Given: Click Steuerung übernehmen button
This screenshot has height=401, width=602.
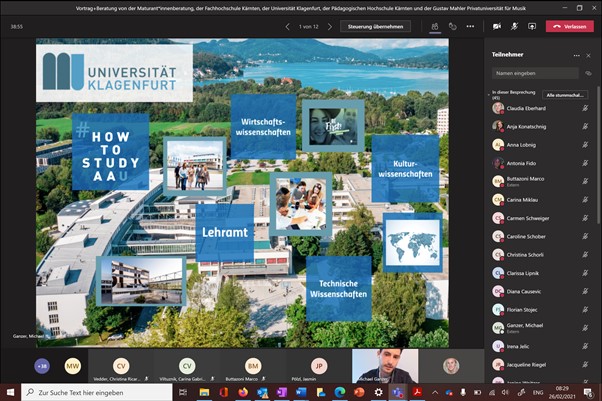Looking at the screenshot, I should [x=375, y=27].
